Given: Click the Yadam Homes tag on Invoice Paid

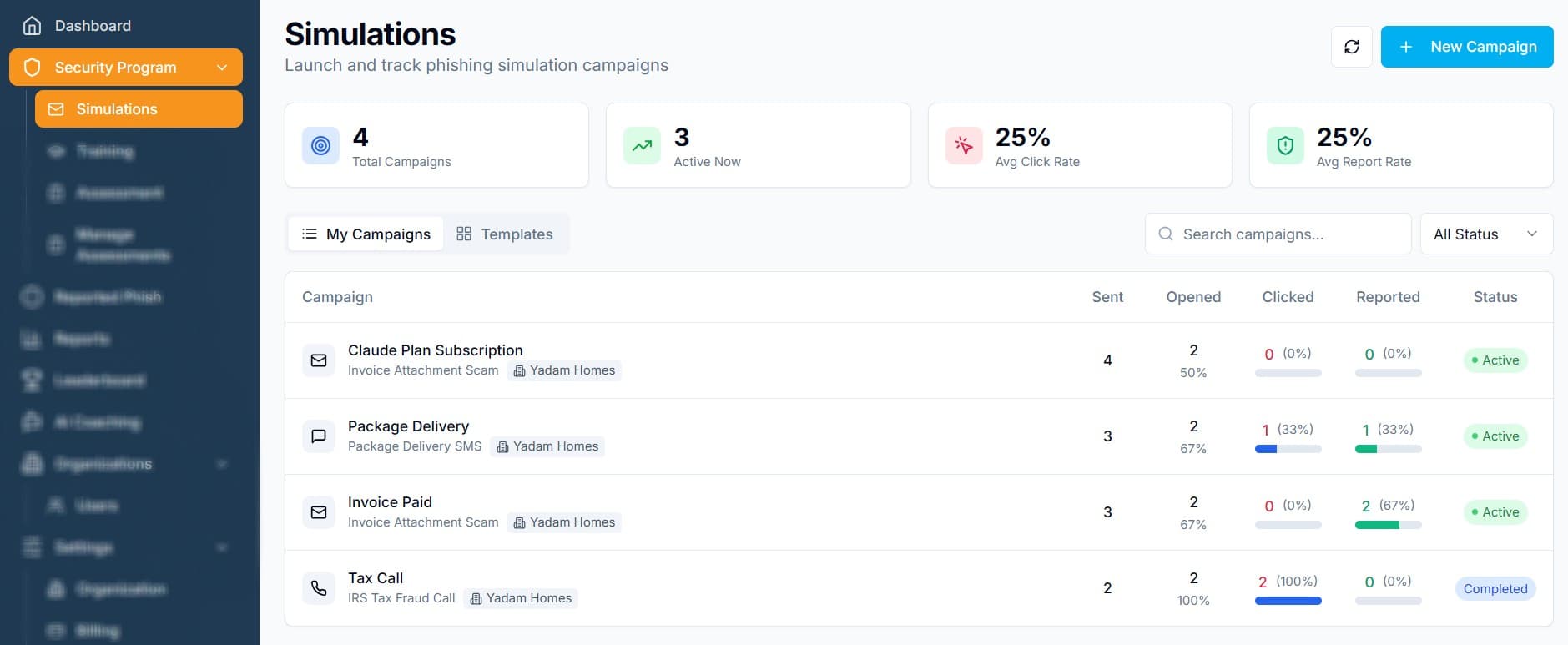Looking at the screenshot, I should click(x=564, y=522).
